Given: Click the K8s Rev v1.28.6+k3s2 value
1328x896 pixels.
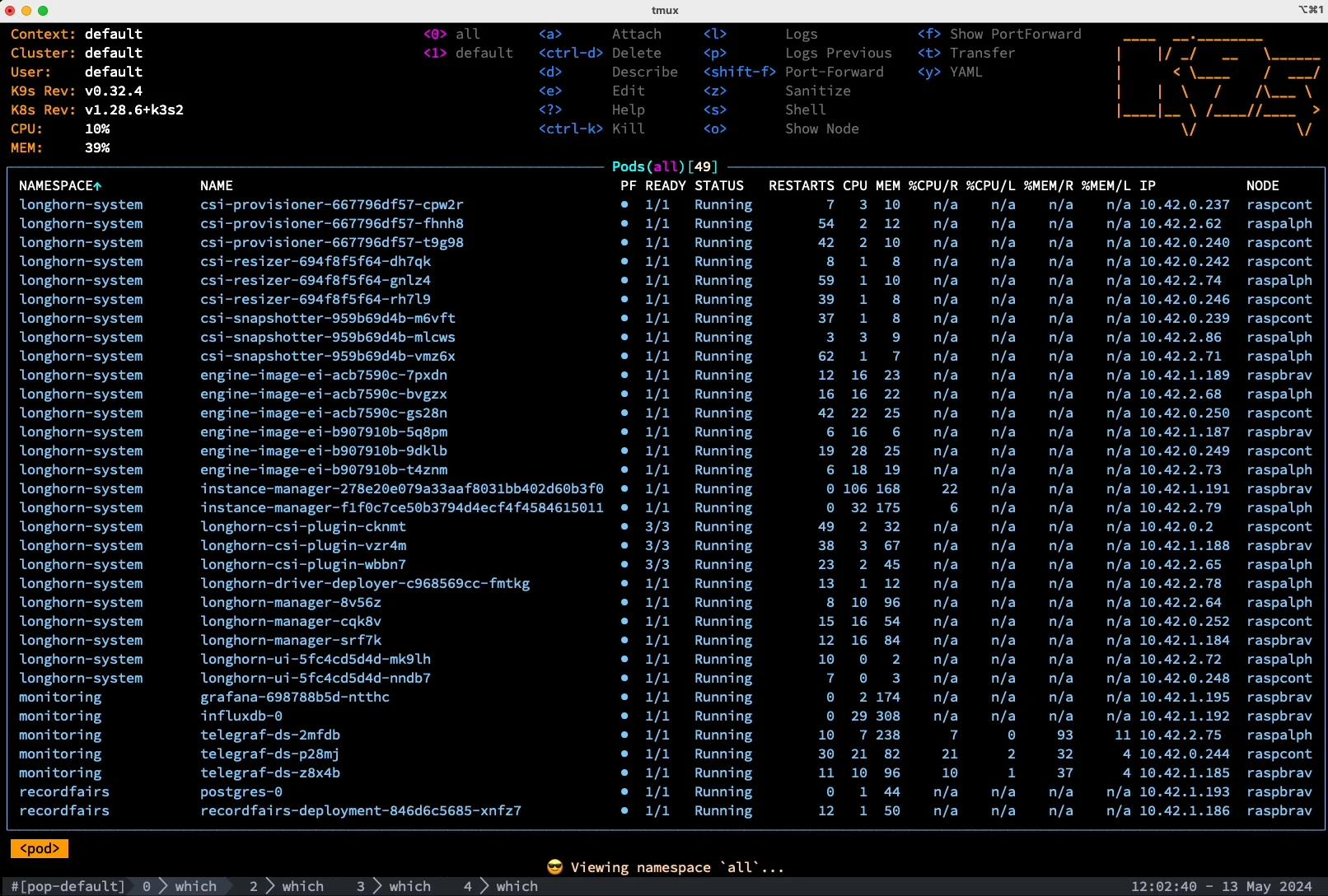Looking at the screenshot, I should tap(134, 110).
